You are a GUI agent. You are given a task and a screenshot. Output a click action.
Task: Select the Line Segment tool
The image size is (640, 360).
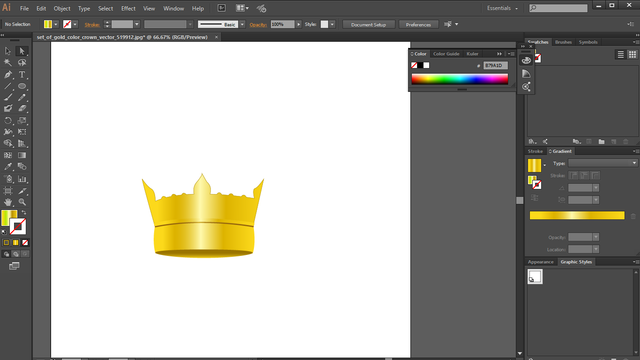(8, 86)
